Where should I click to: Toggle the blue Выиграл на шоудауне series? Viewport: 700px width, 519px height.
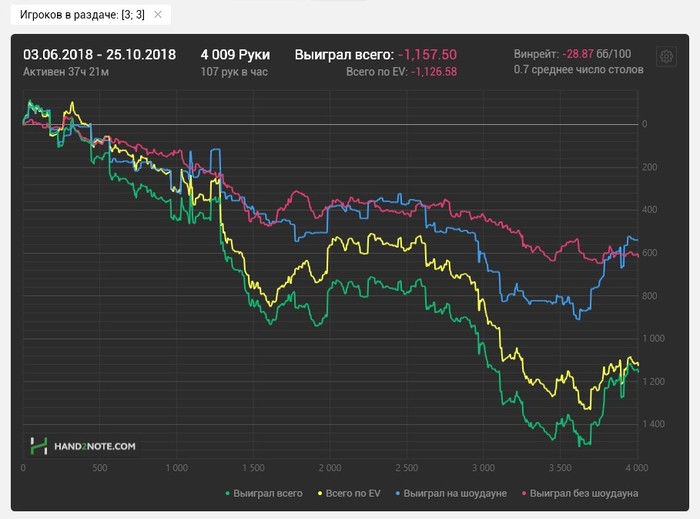click(x=451, y=494)
